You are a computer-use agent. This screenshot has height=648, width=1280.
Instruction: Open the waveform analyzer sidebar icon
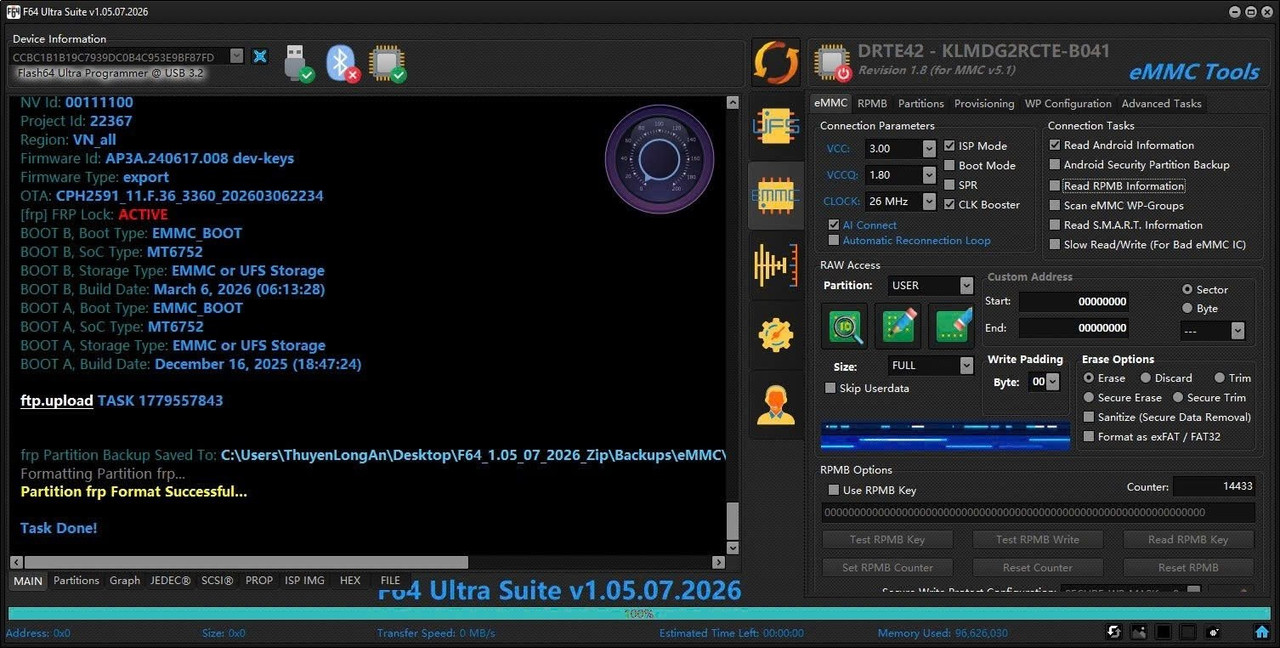click(776, 266)
